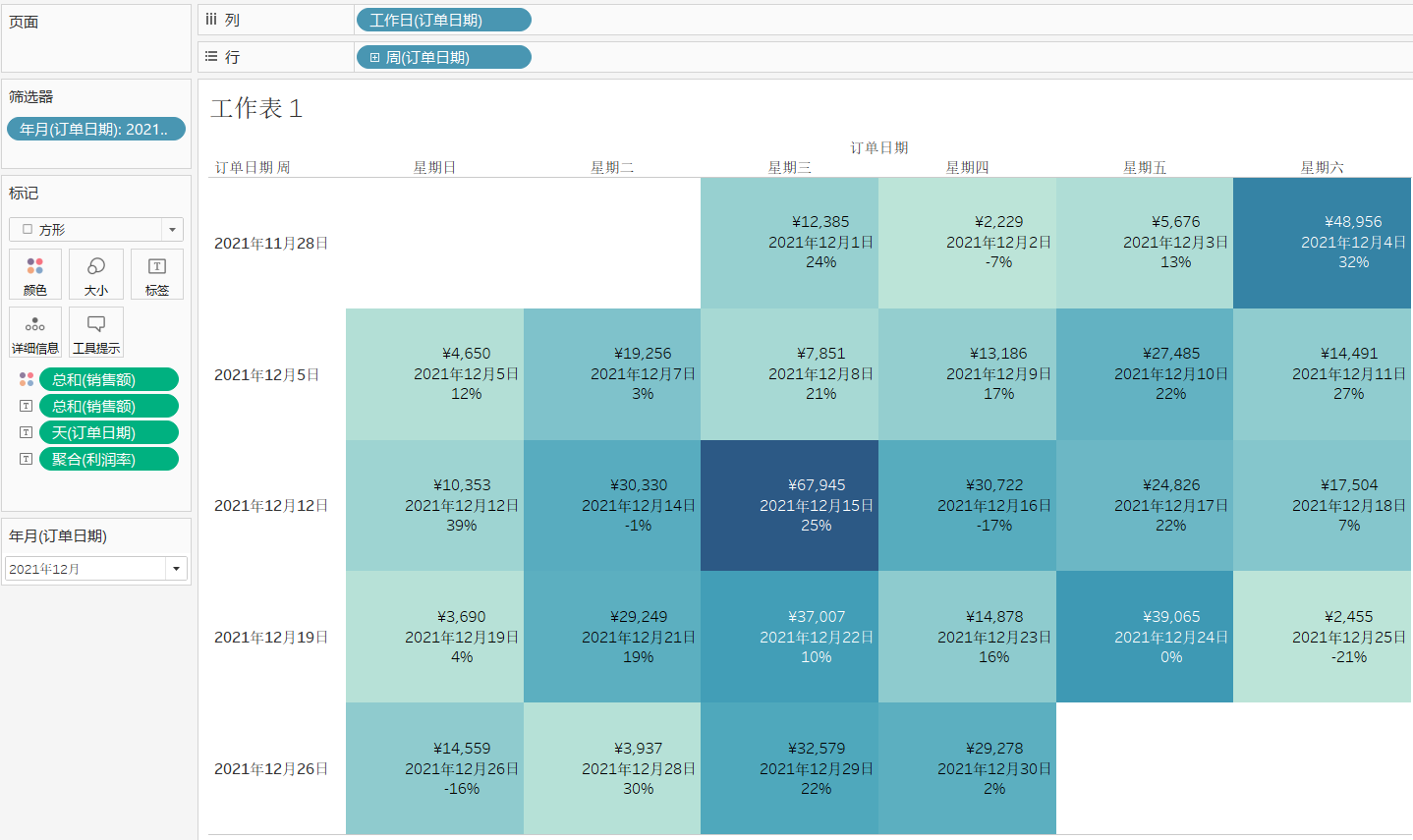Select the 天(订单日期) marks pill

click(109, 432)
